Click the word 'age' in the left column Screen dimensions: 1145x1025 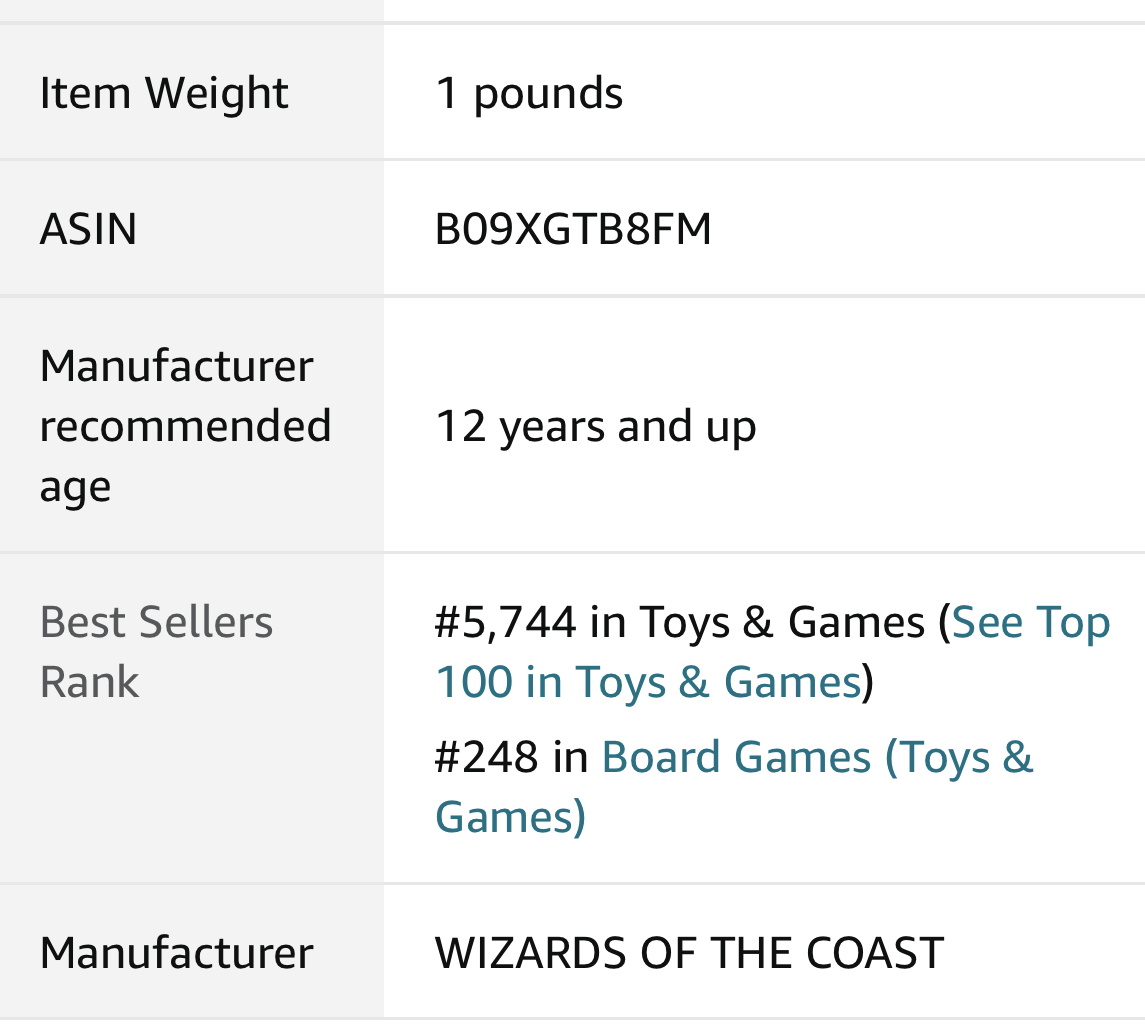click(x=75, y=488)
